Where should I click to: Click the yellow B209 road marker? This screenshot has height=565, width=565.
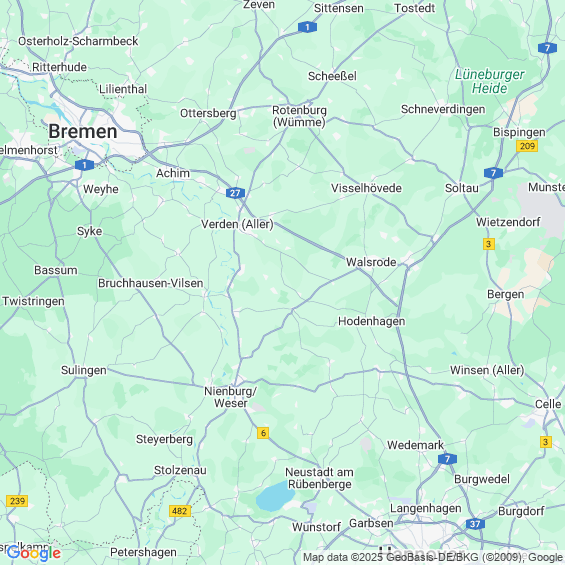point(527,146)
